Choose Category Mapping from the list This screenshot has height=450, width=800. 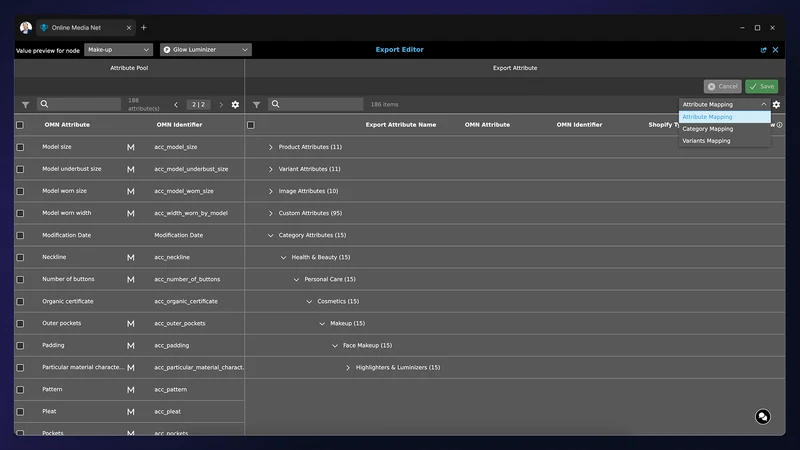click(x=708, y=129)
